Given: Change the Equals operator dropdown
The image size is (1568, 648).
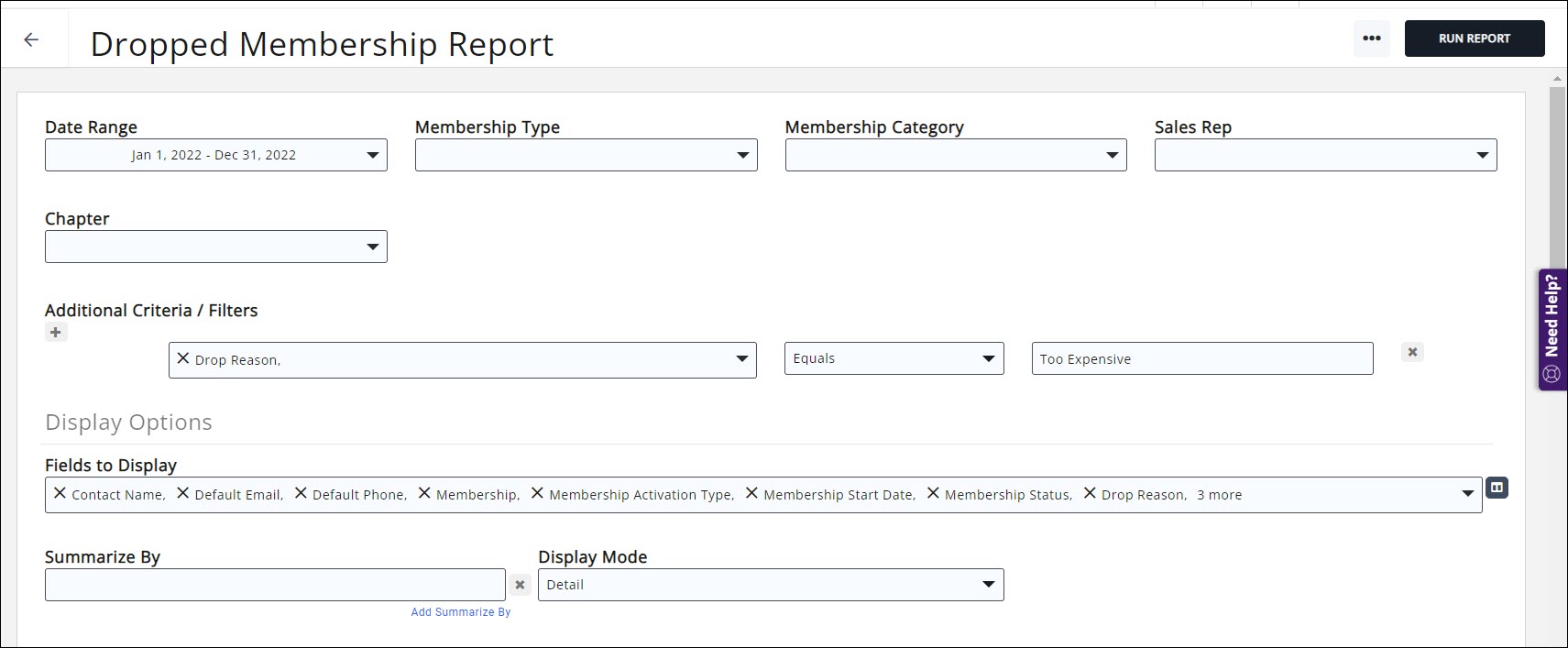Looking at the screenshot, I should coord(894,358).
